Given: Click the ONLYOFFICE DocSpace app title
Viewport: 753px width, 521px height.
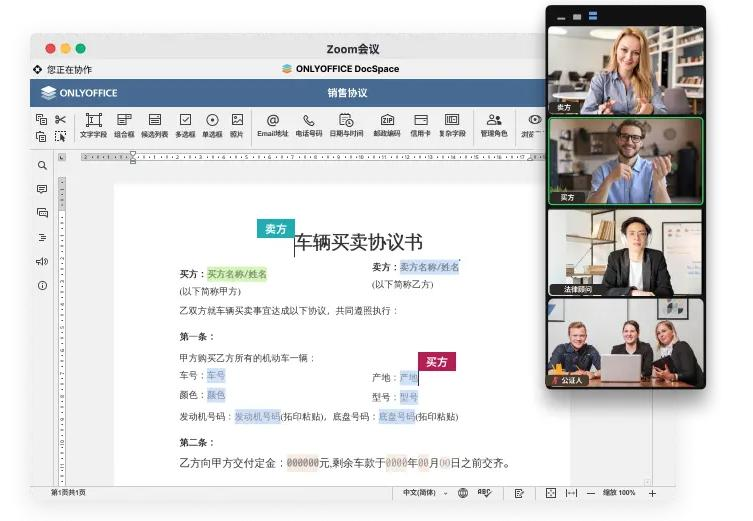Looking at the screenshot, I should click(340, 69).
